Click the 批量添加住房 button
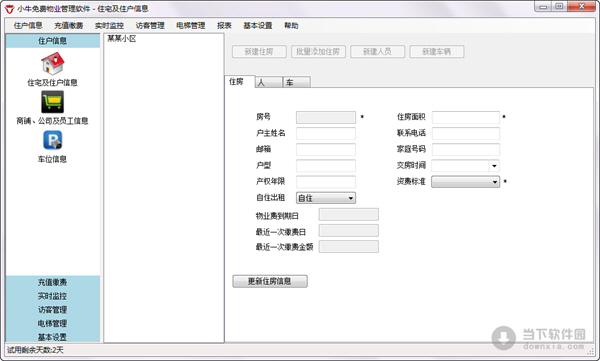The width and height of the screenshot is (600, 361). tap(318, 52)
